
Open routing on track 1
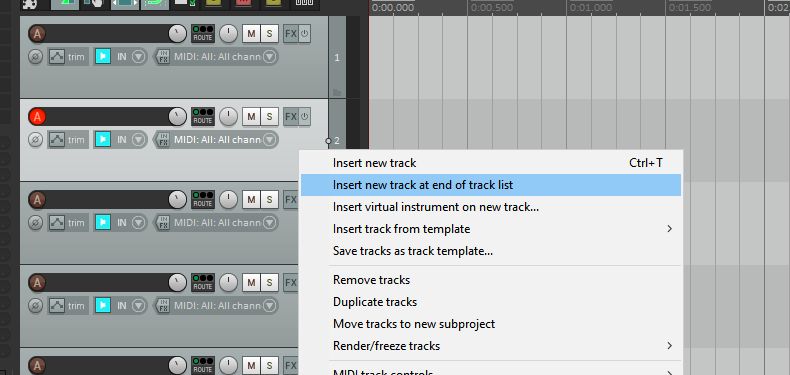click(203, 34)
